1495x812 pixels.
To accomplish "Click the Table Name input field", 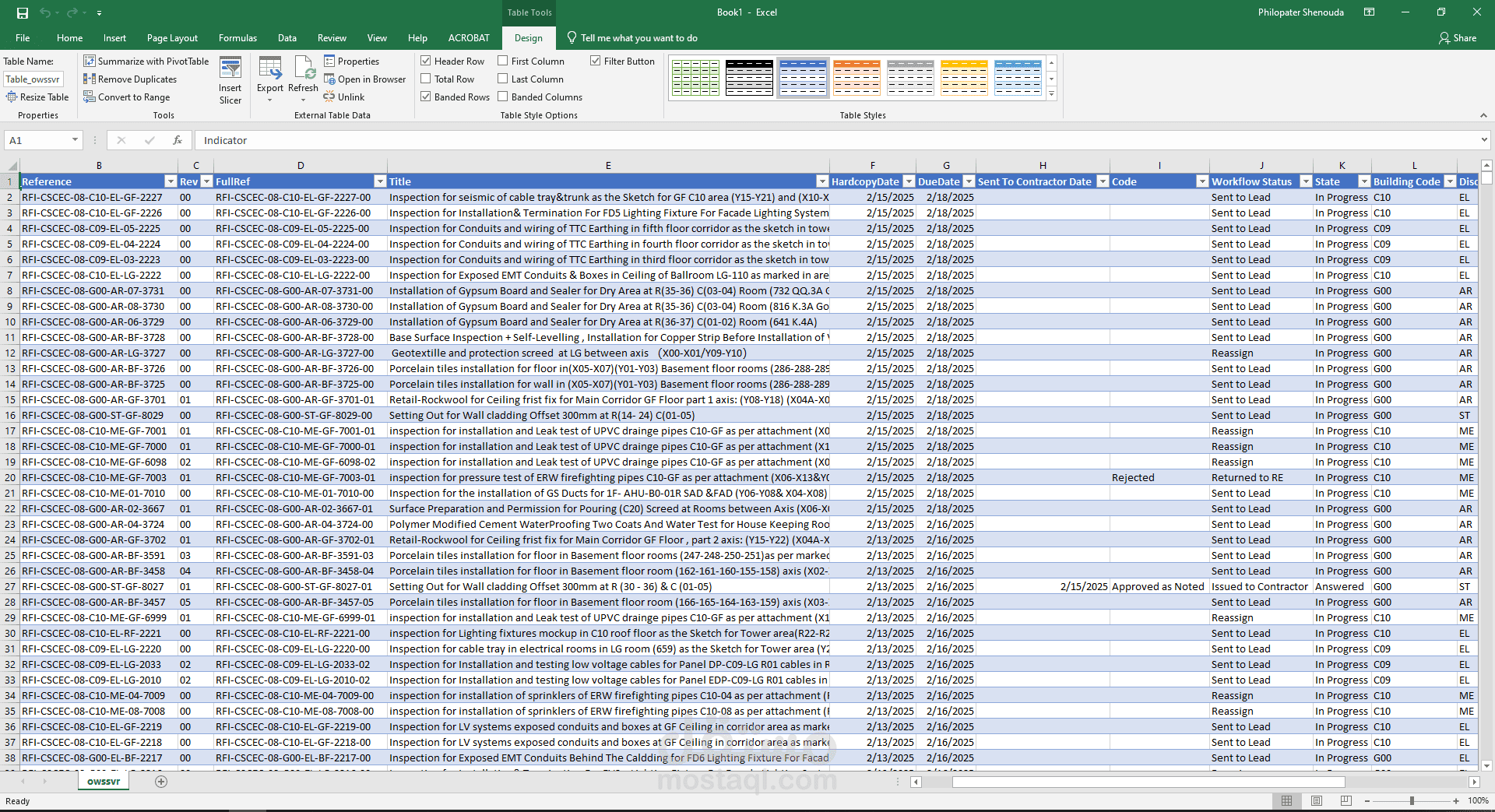I will click(33, 79).
